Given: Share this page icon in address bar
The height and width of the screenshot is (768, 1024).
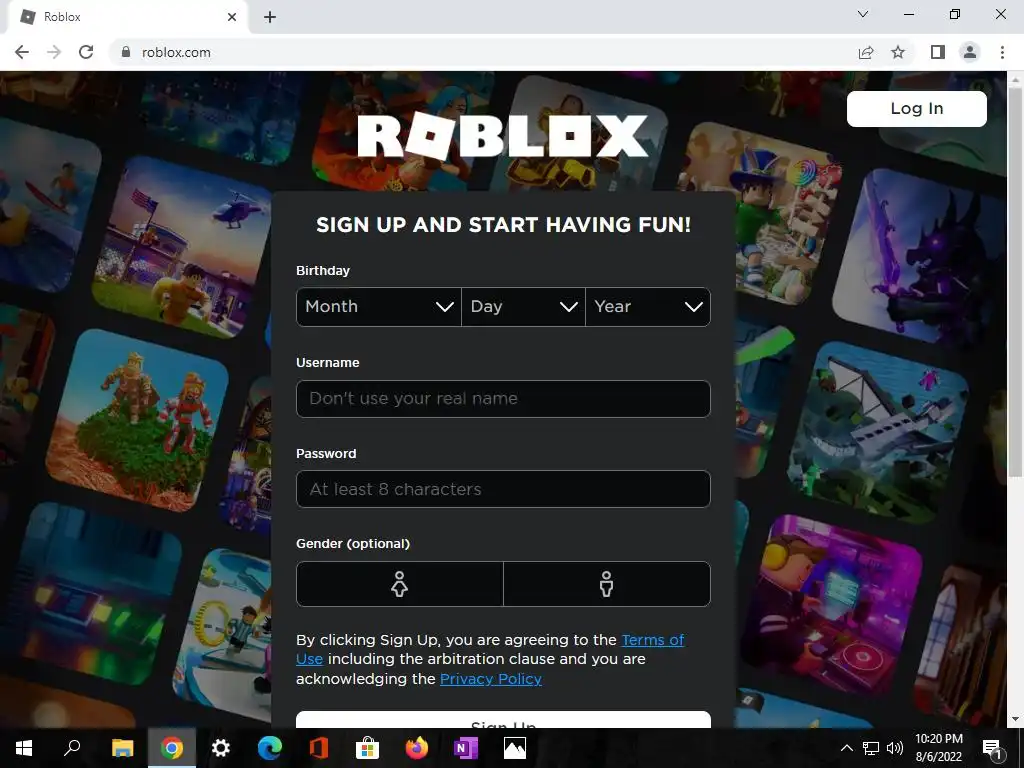Looking at the screenshot, I should (866, 52).
